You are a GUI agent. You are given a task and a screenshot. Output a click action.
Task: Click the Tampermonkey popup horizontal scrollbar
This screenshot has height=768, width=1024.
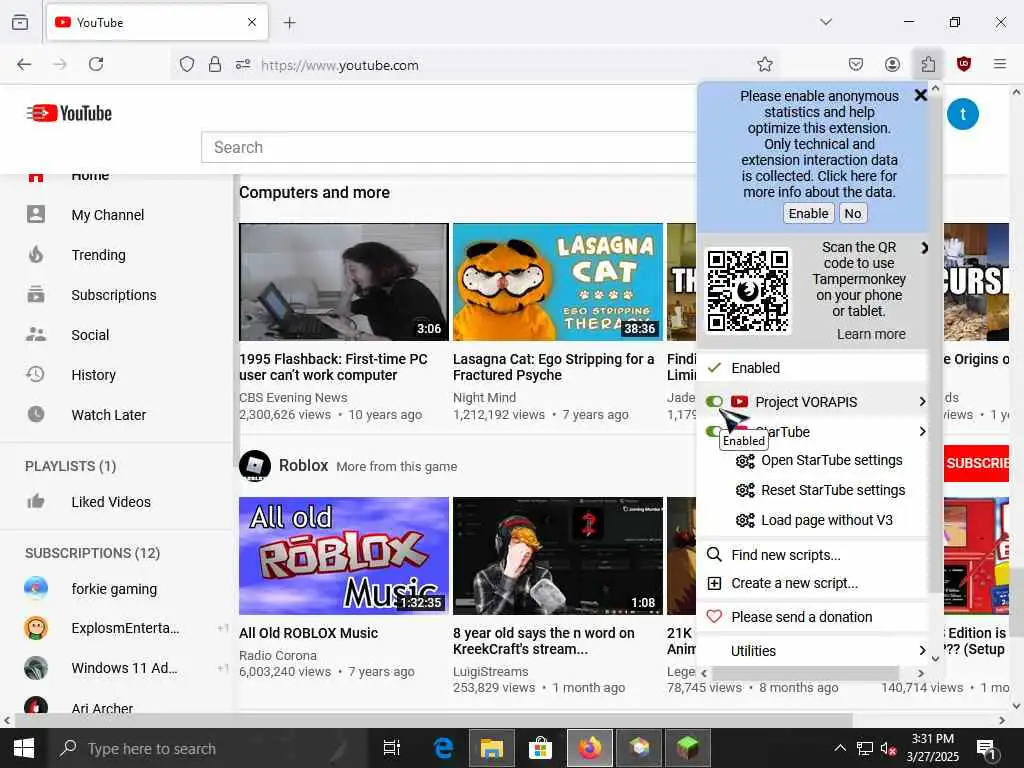pos(805,673)
